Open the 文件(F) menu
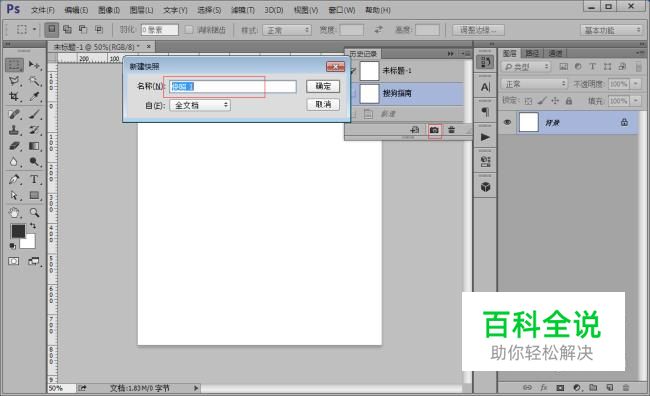This screenshot has width=650, height=396. click(43, 10)
